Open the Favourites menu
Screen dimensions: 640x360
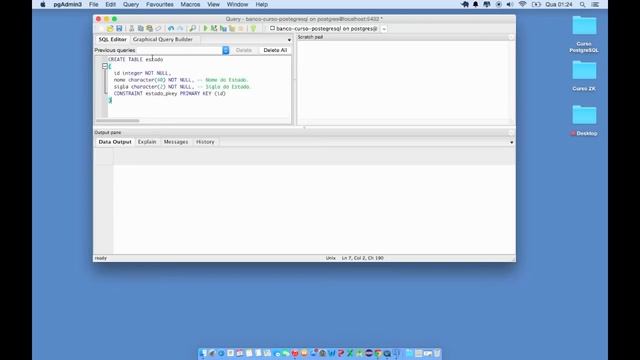click(160, 4)
